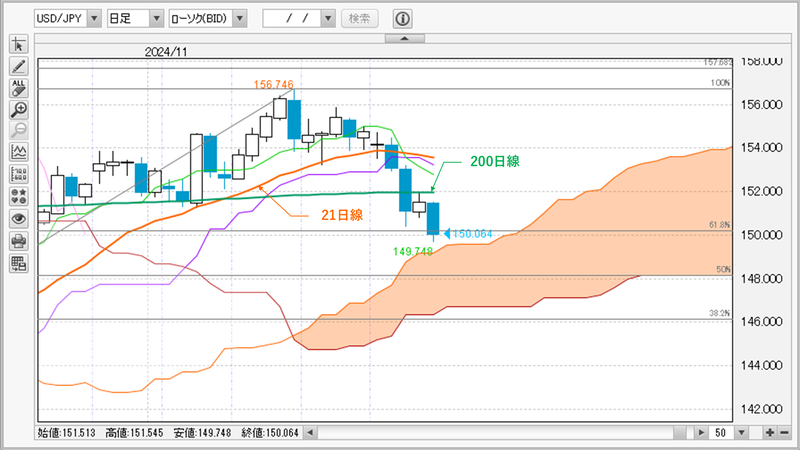Click the plus button to widen candles
The height and width of the screenshot is (450, 800).
(x=769, y=433)
